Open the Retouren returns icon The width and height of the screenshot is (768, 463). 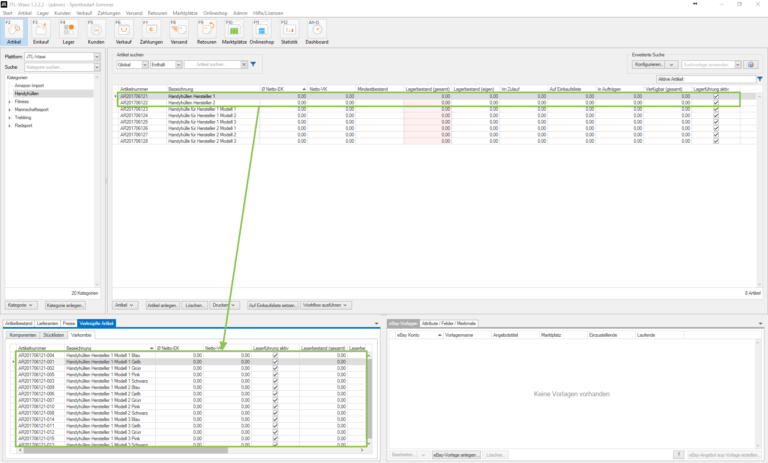(206, 32)
